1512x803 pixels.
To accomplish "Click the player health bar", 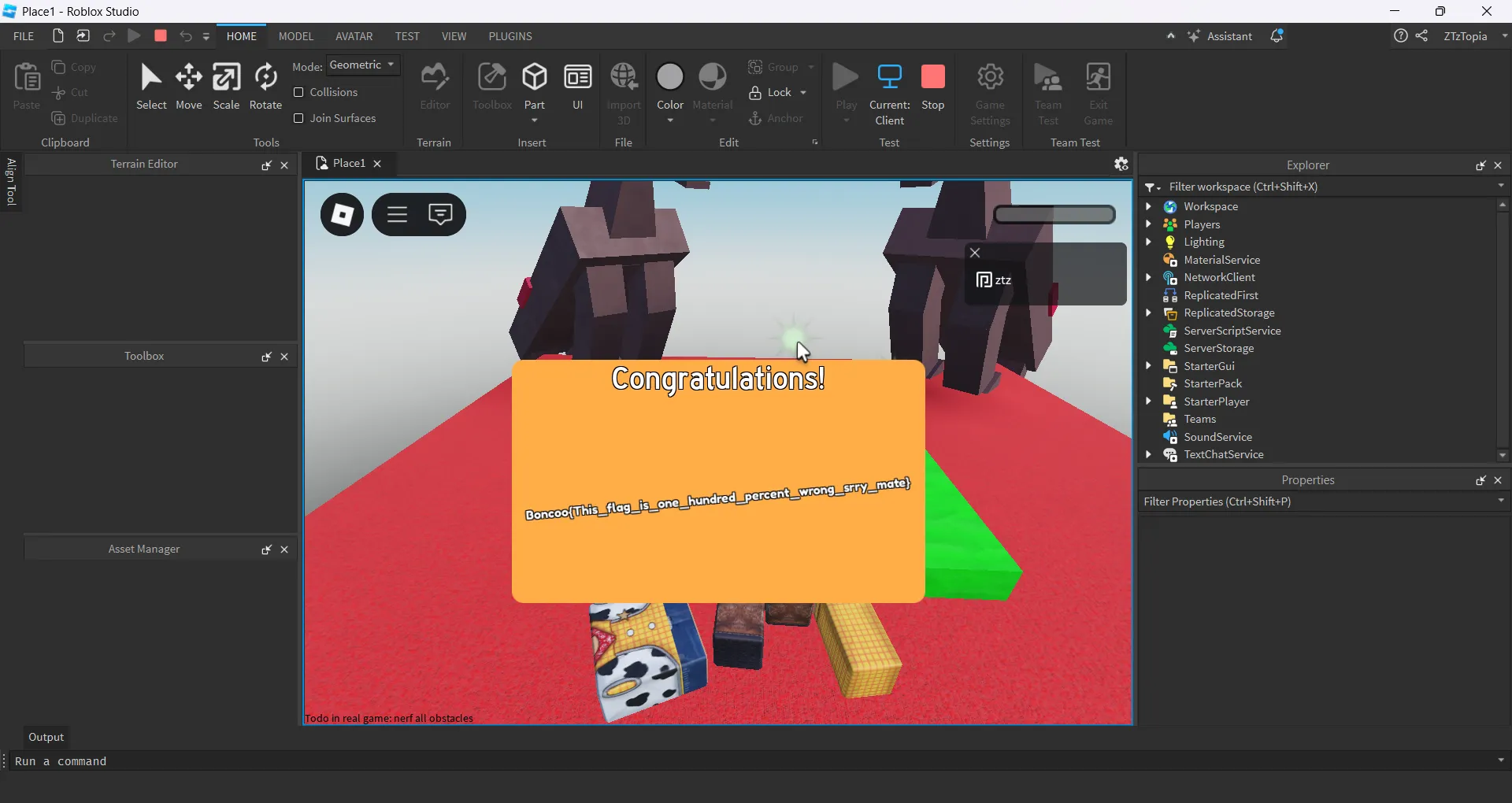I will [1054, 215].
